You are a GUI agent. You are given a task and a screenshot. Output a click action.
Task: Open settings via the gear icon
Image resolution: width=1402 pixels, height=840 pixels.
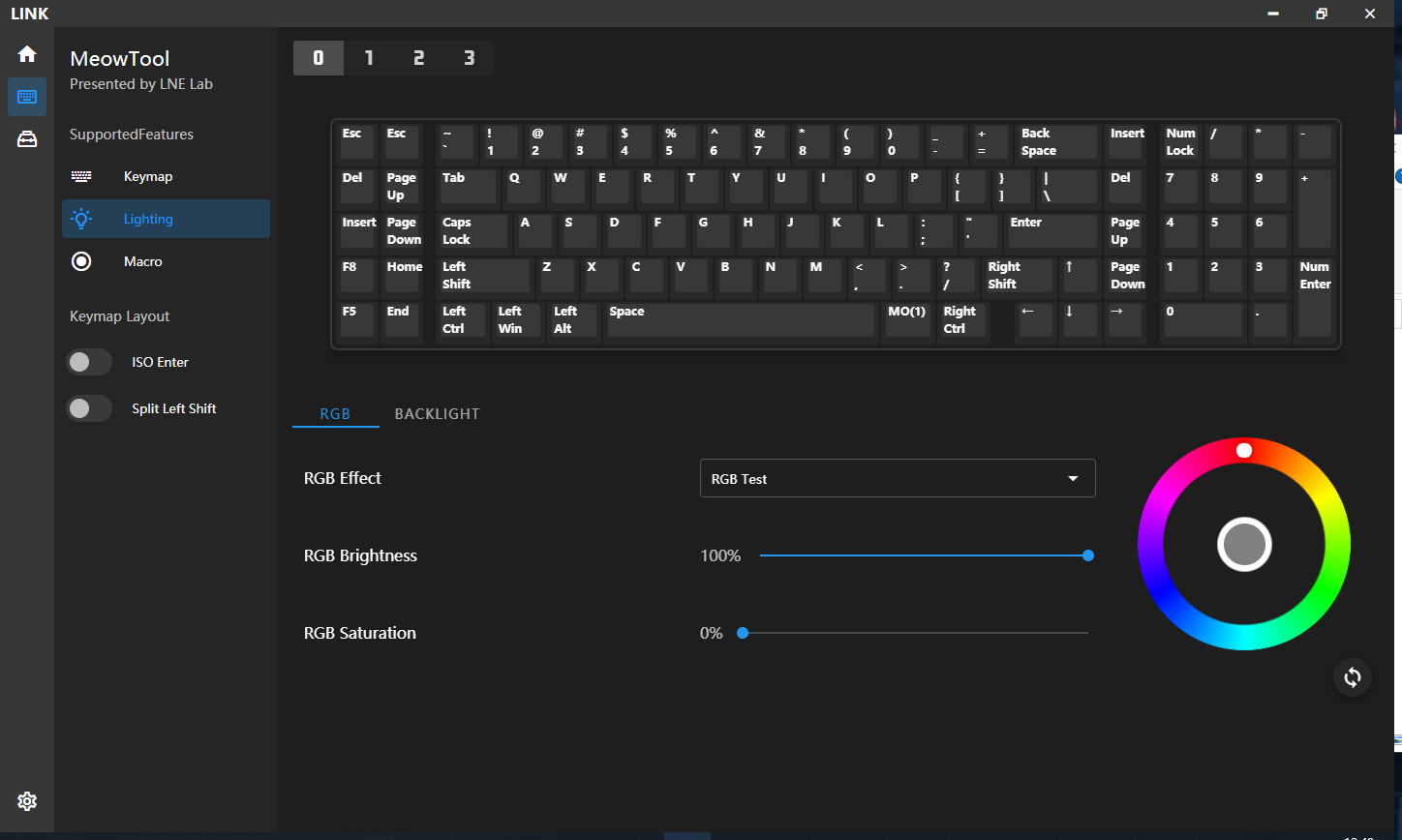point(27,801)
